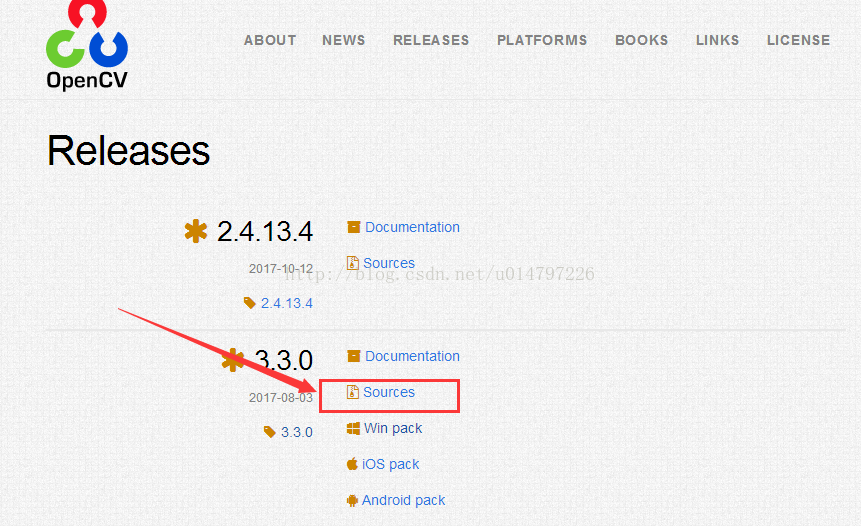861x526 pixels.
Task: Click the Apple icon beside iOS pack
Action: pos(352,464)
